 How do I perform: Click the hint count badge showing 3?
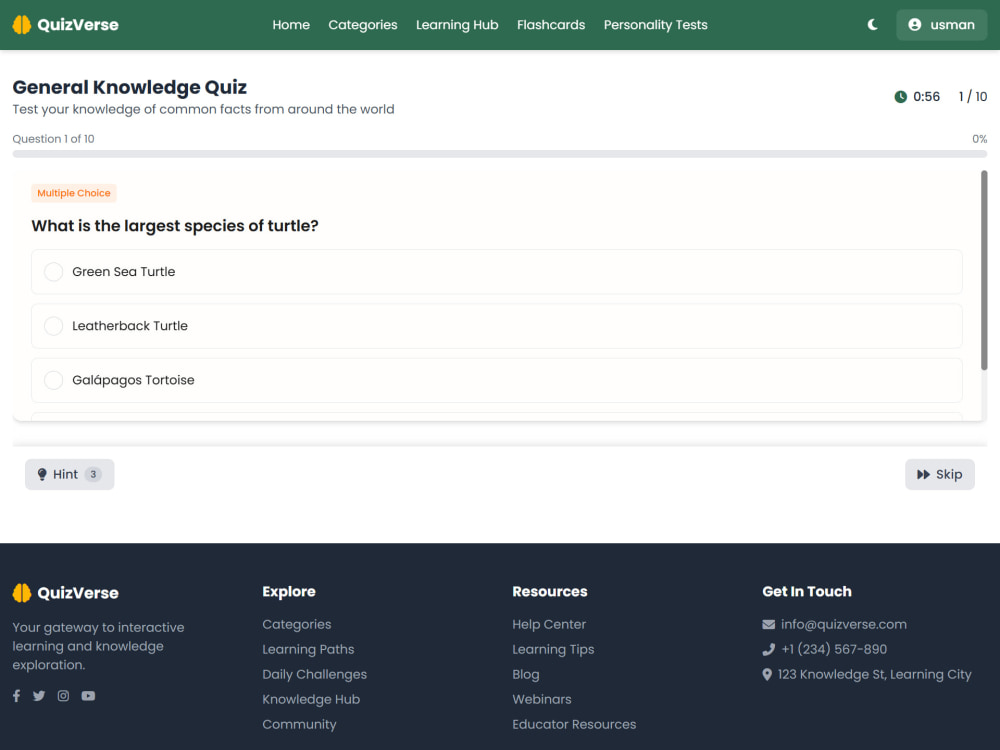tap(93, 474)
